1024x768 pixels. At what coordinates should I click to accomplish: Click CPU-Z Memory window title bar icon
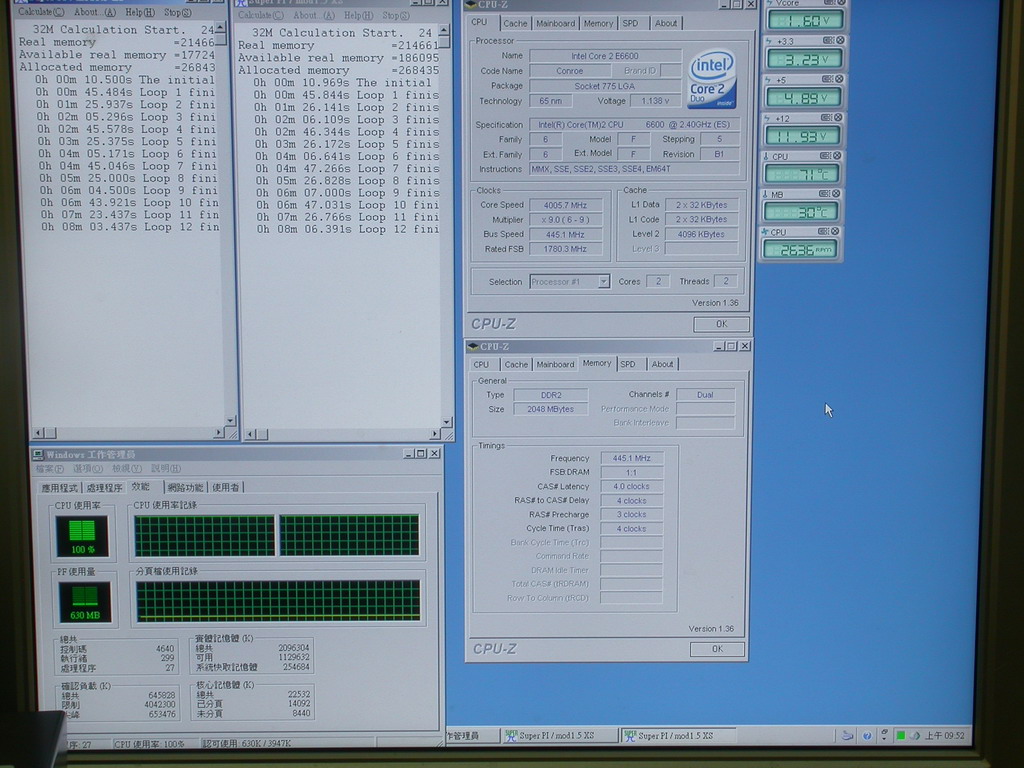(x=473, y=346)
